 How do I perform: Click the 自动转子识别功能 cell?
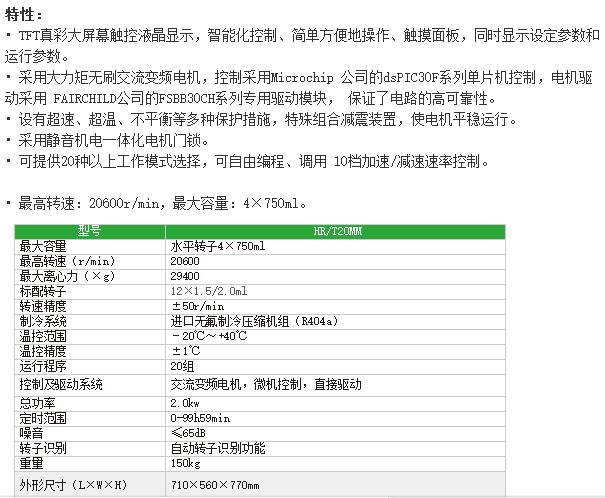pos(218,448)
